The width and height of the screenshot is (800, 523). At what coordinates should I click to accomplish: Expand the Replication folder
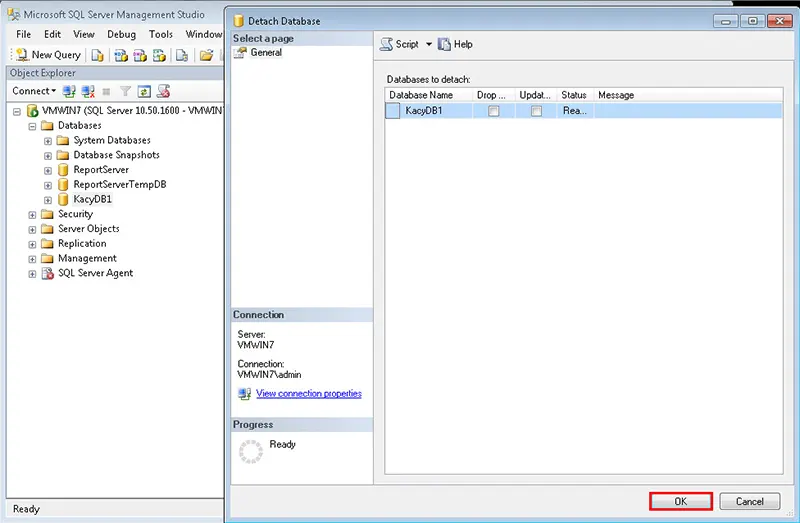(x=32, y=244)
